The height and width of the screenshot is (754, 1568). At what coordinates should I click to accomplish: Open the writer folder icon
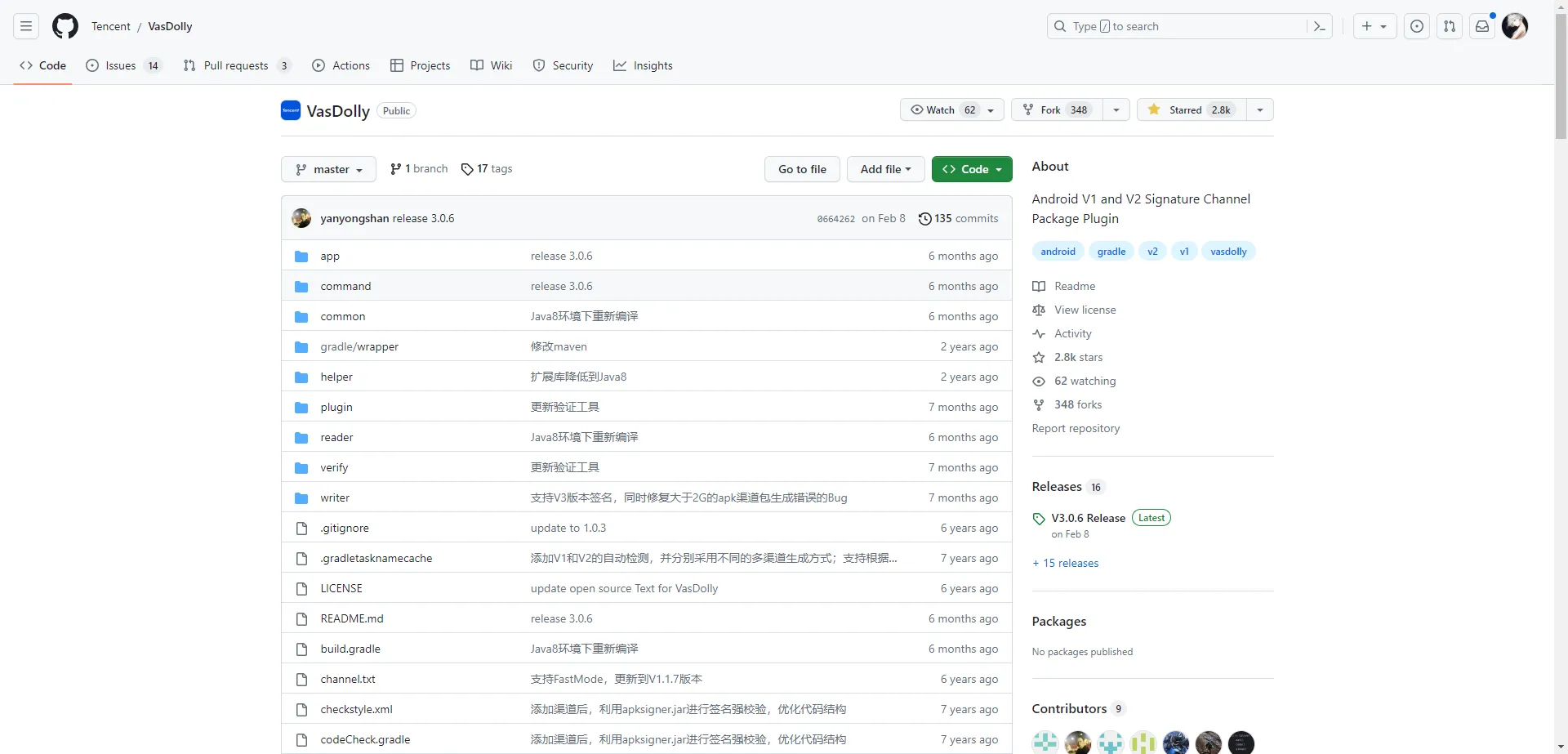point(301,498)
